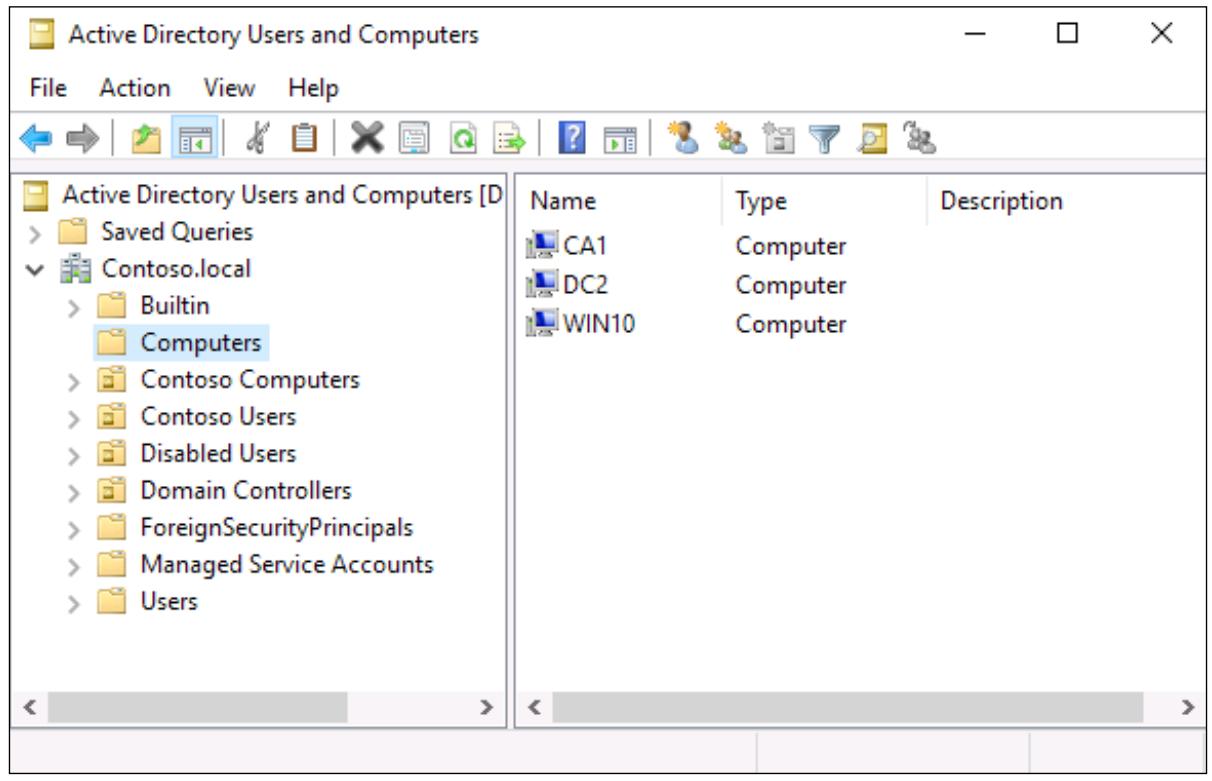Collapse the Contoso.local domain node
The image size is (1212, 781).
coord(36,269)
